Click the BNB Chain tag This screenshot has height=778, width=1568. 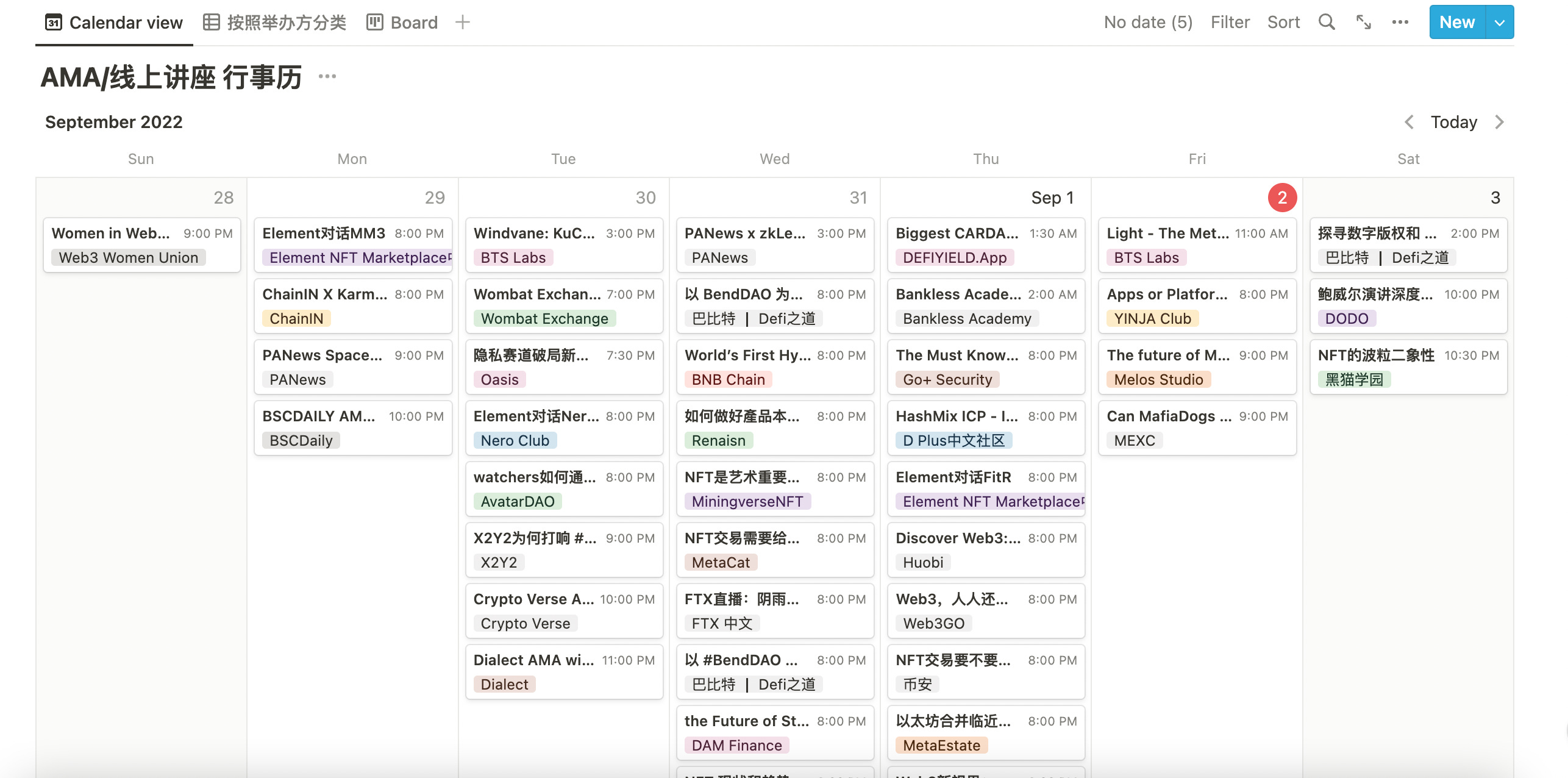tap(728, 379)
